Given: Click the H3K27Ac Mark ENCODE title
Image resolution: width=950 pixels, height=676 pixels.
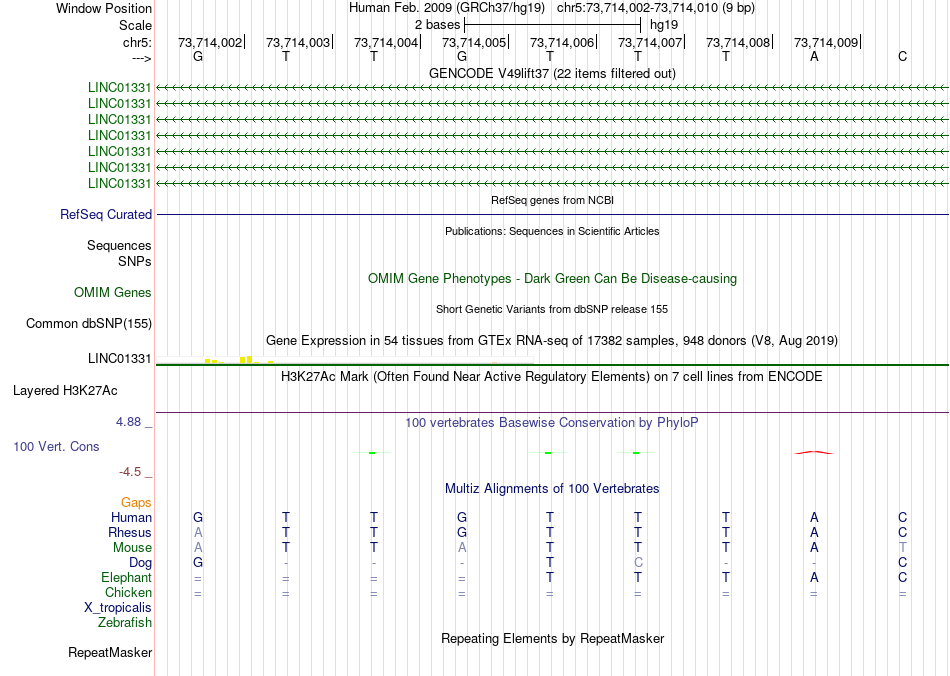Looking at the screenshot, I should click(552, 377).
